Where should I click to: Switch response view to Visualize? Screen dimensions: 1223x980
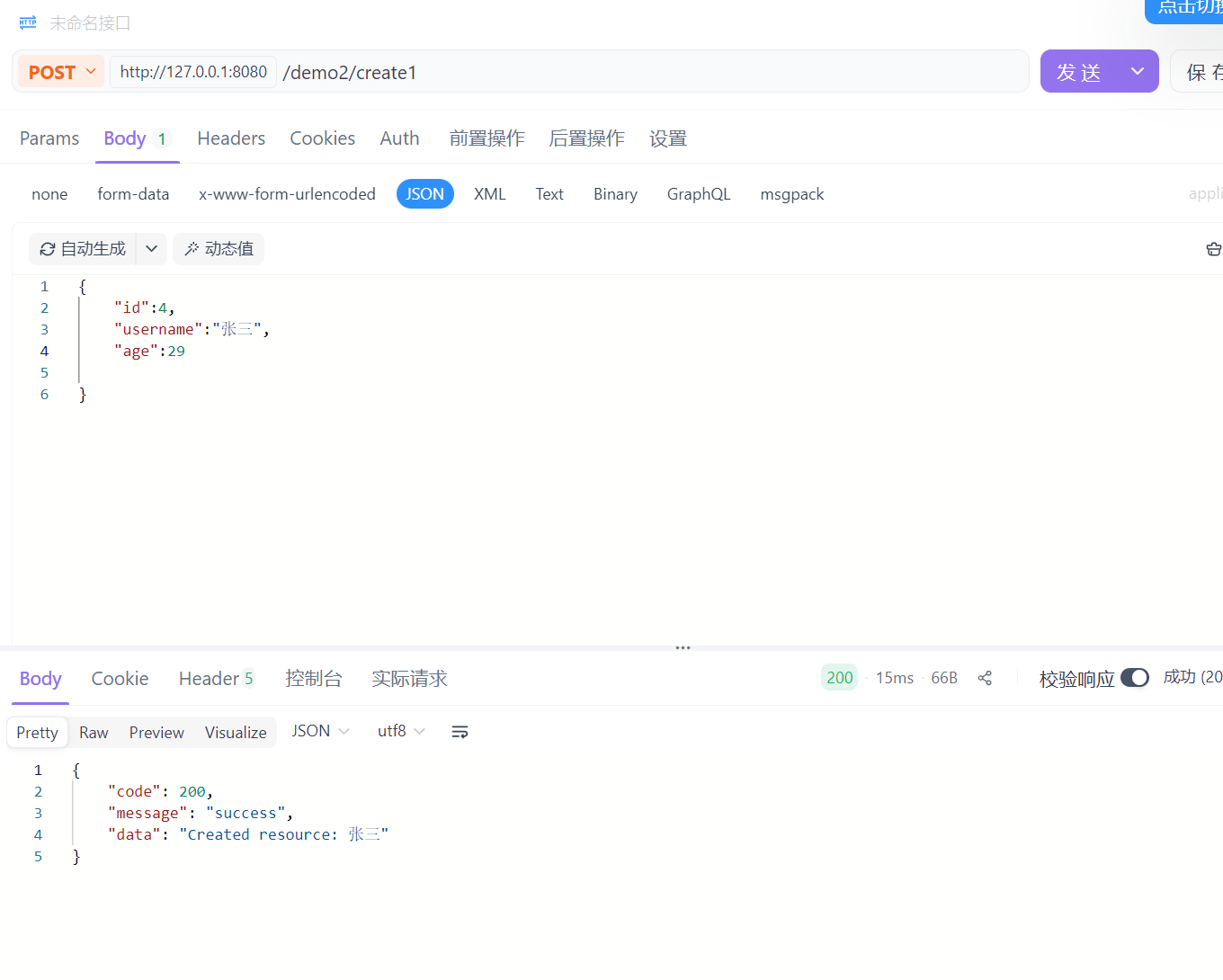236,733
